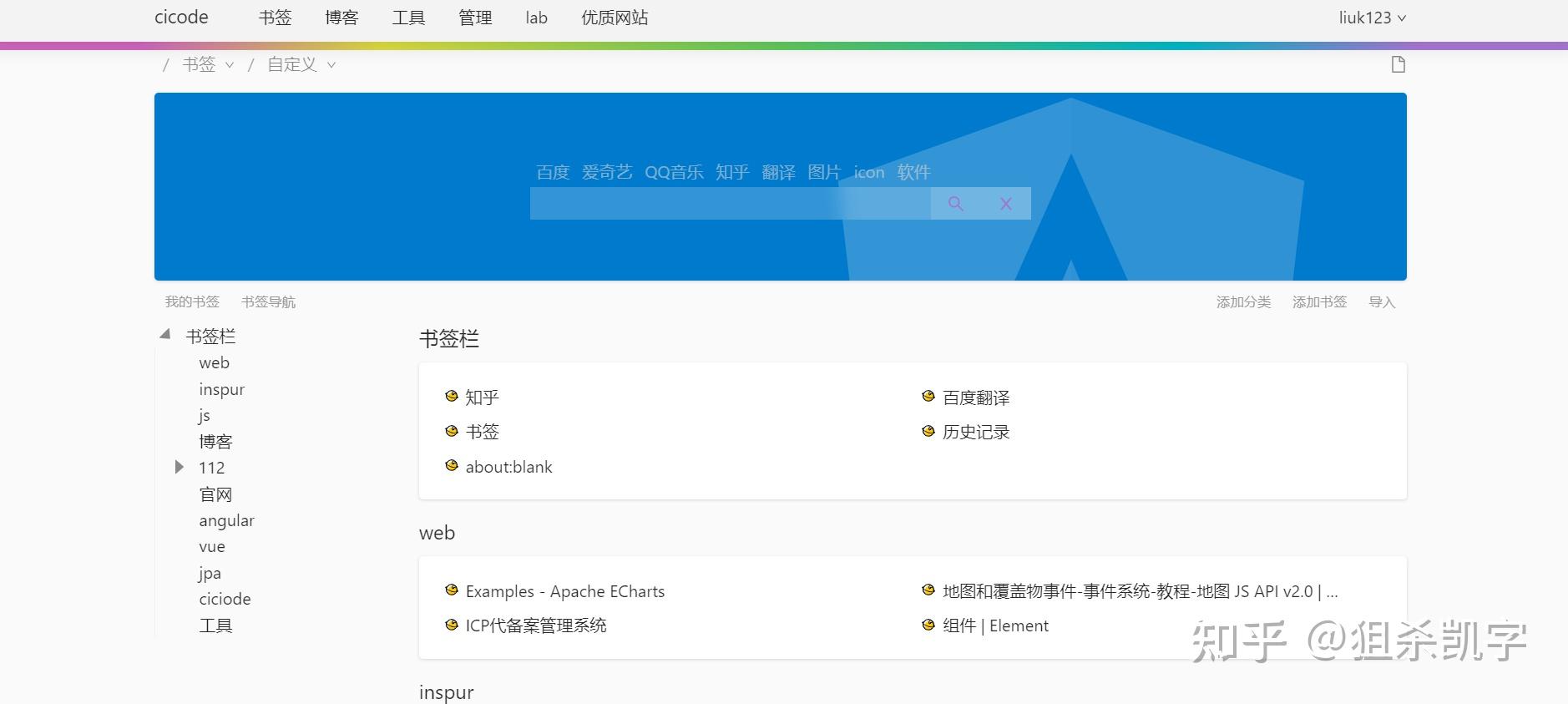Click favicon next to ICP代备案管理系统

(x=452, y=625)
